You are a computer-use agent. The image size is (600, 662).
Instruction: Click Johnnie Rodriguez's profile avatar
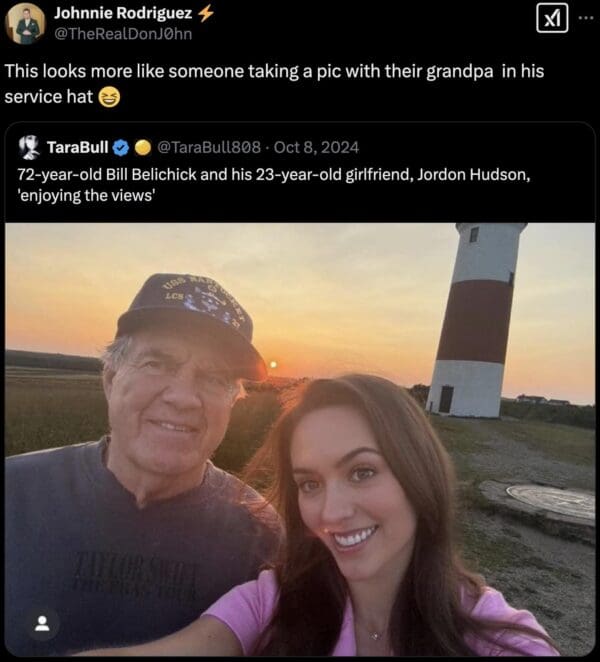(x=25, y=23)
